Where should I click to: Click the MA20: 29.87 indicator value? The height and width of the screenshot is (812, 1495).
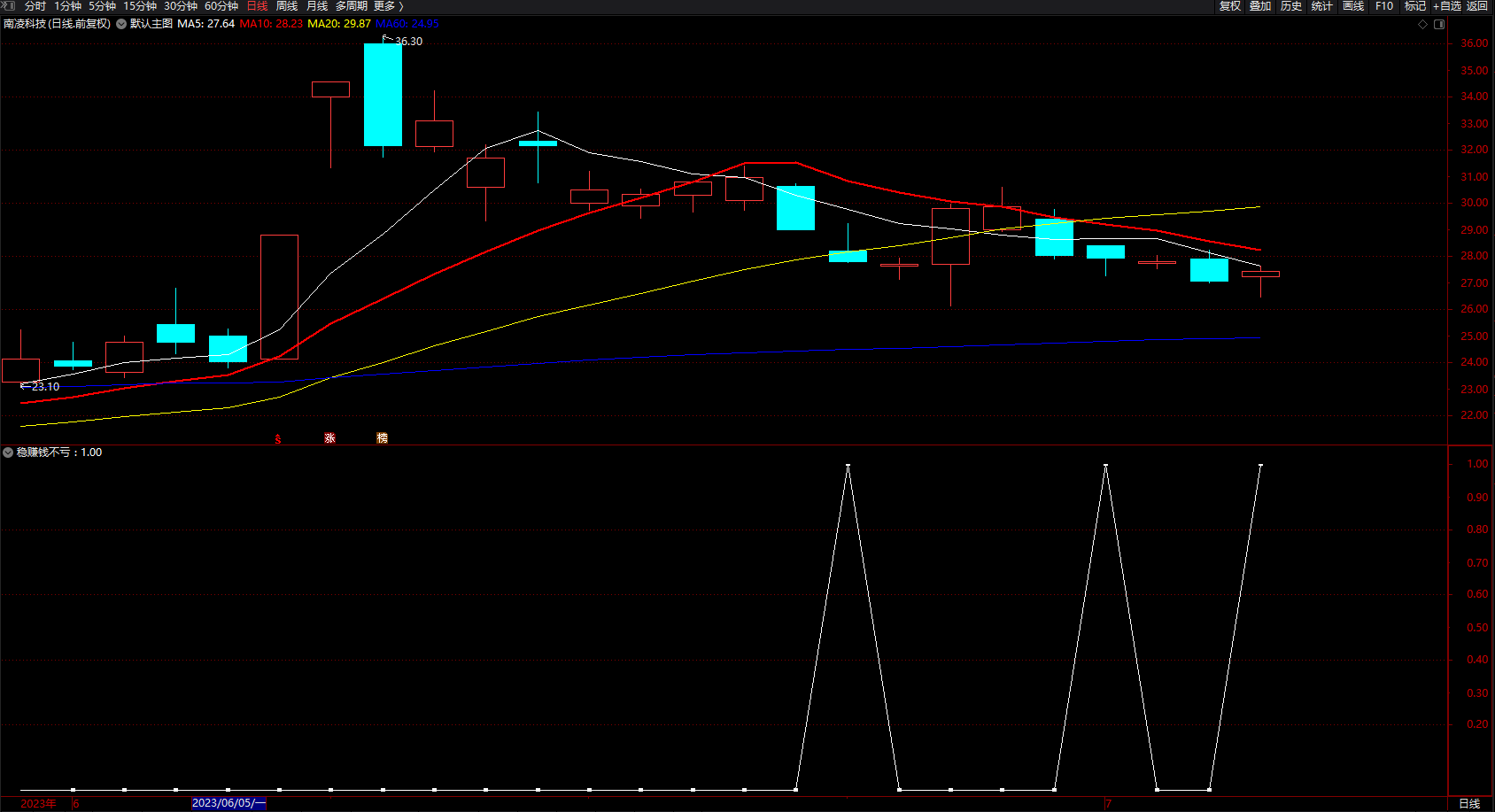(339, 24)
